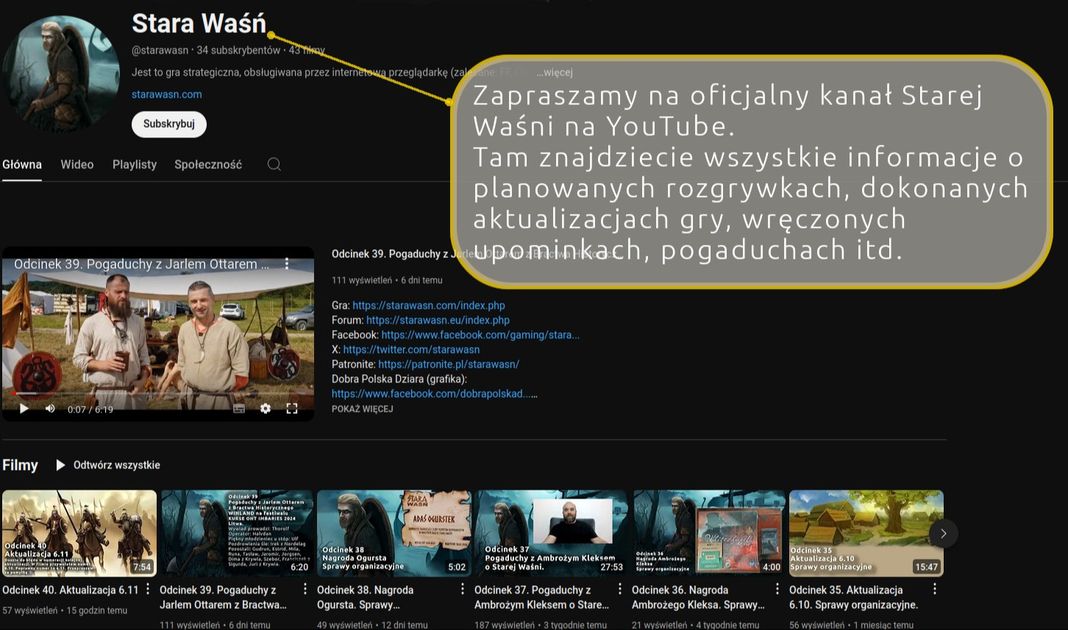
Task: Open options menu for Odcinek 38 video
Action: click(x=462, y=590)
